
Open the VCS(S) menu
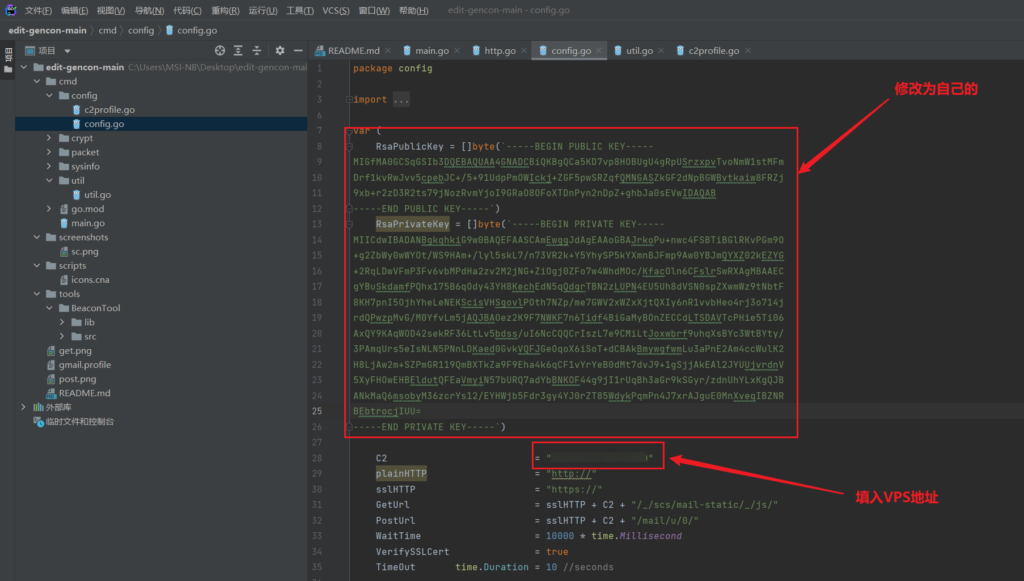(x=336, y=10)
